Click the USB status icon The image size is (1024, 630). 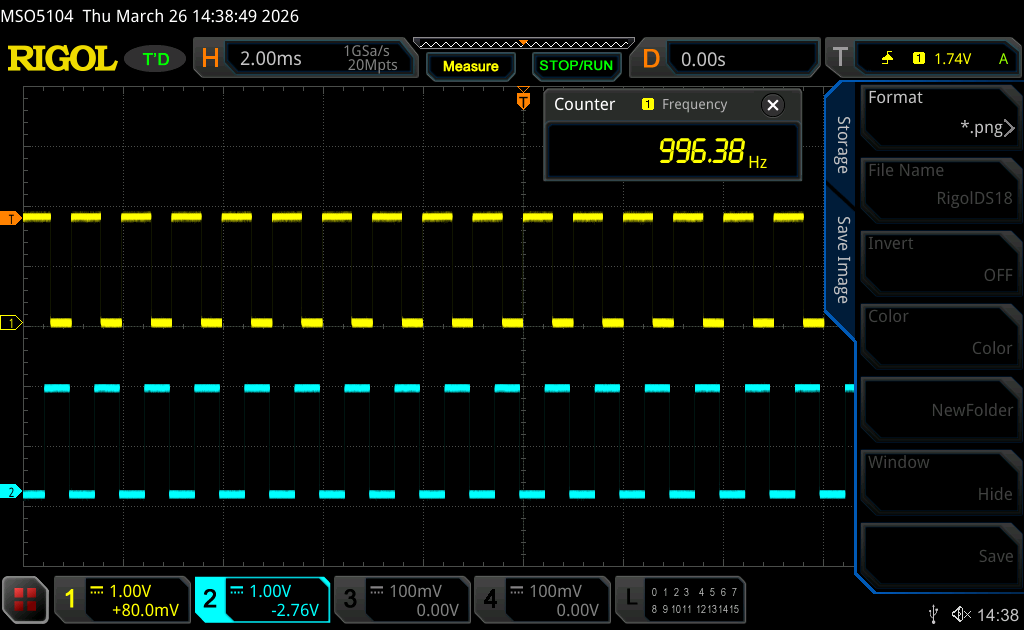(933, 613)
